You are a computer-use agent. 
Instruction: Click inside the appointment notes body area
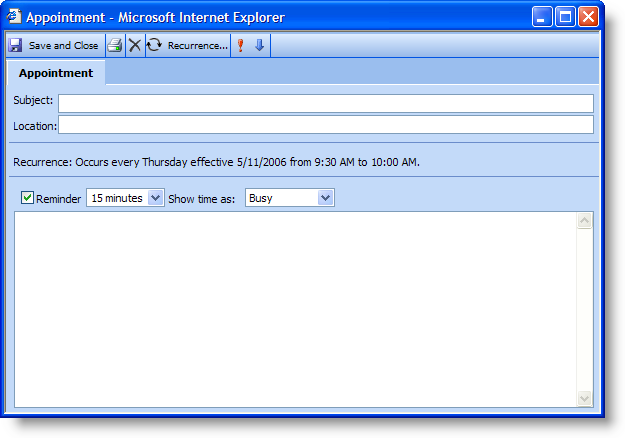click(x=295, y=310)
